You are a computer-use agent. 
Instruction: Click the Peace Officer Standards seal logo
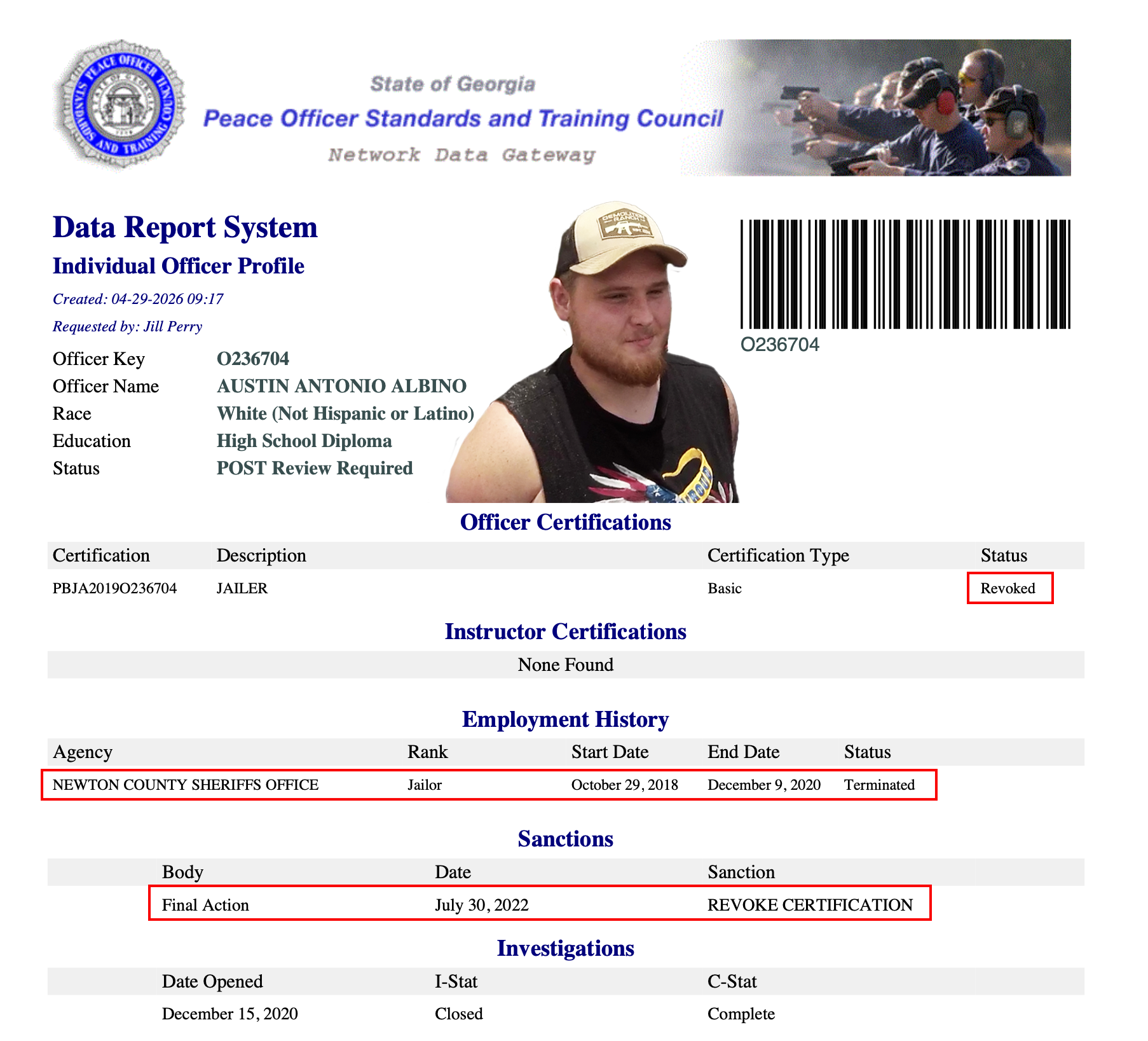[x=120, y=106]
